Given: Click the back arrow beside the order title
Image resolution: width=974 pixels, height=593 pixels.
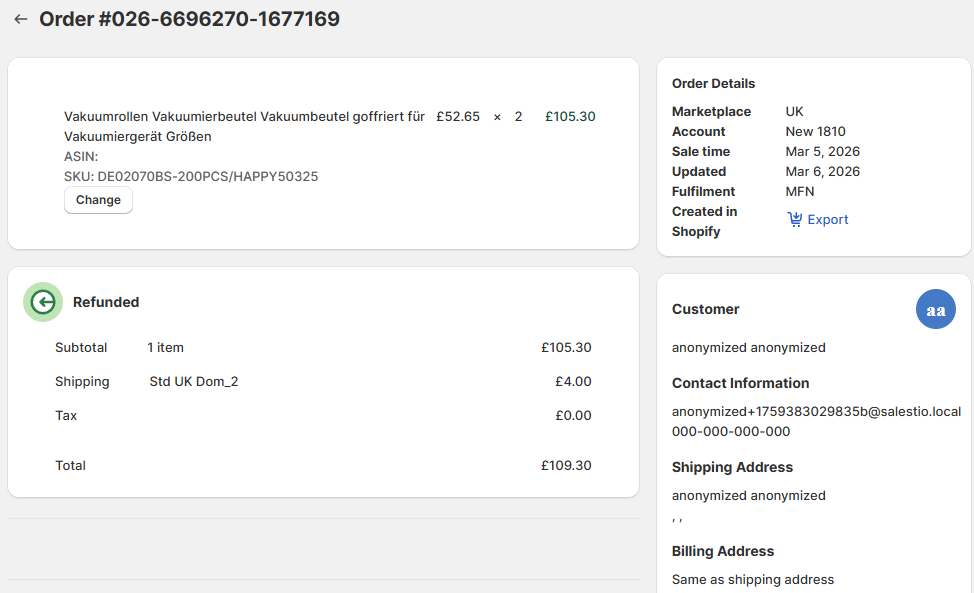Looking at the screenshot, I should [20, 19].
